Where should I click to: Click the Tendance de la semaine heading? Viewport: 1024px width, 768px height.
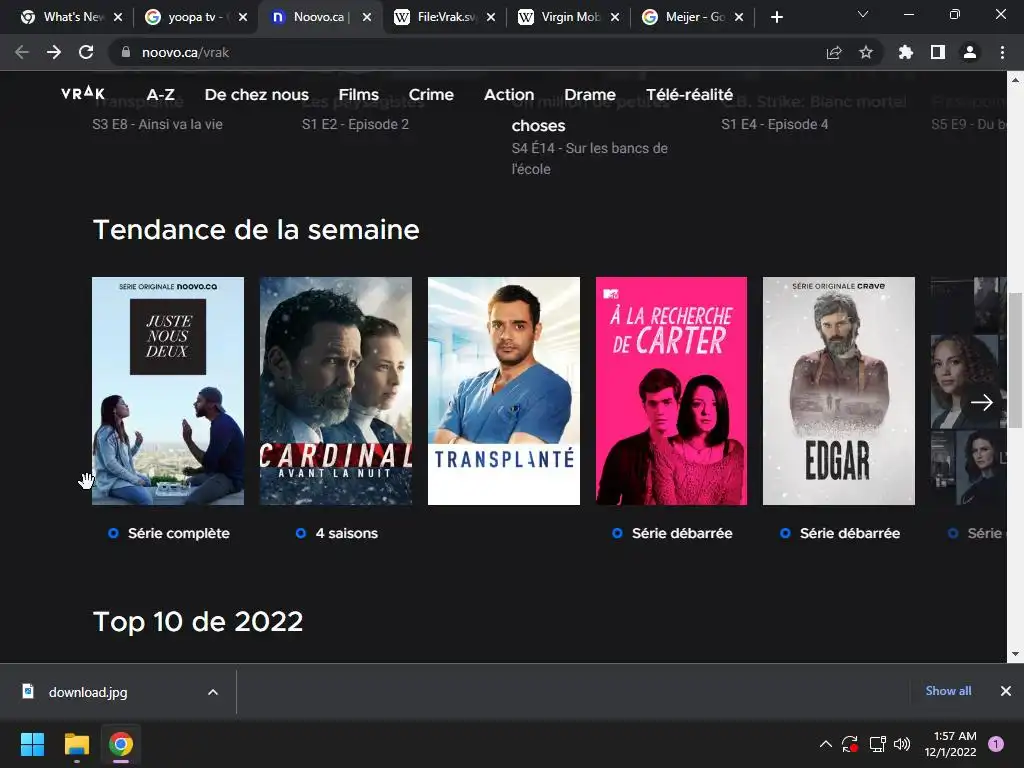pos(256,230)
